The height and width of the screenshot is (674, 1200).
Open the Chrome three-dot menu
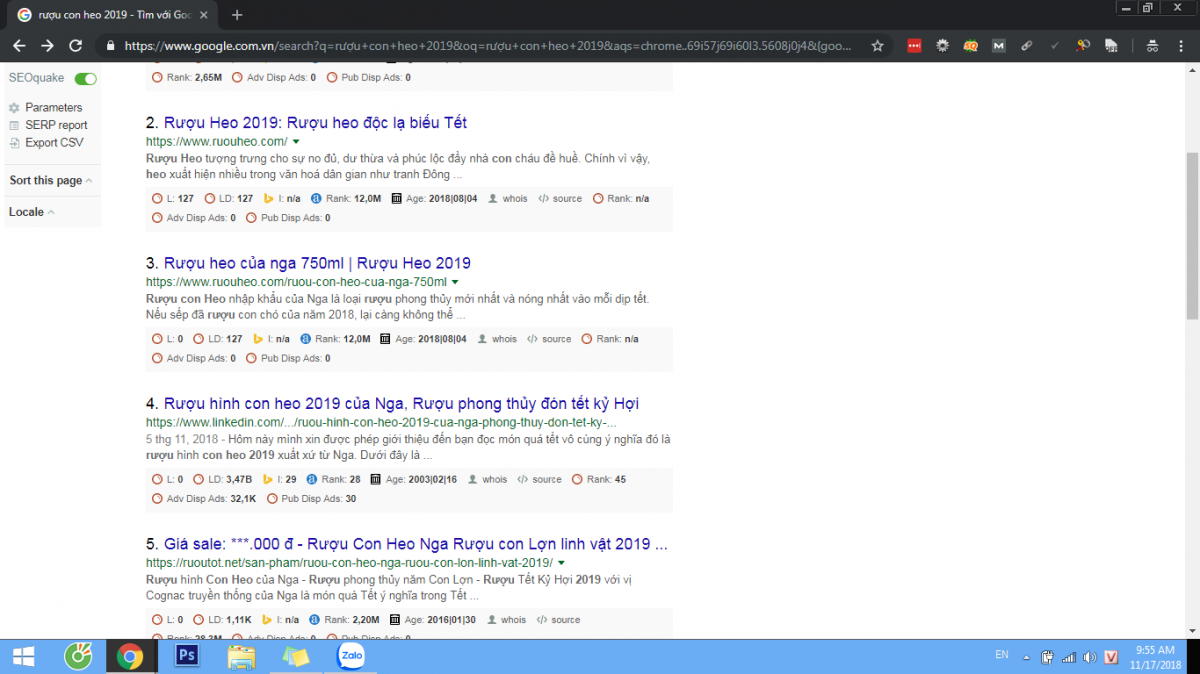point(1180,45)
